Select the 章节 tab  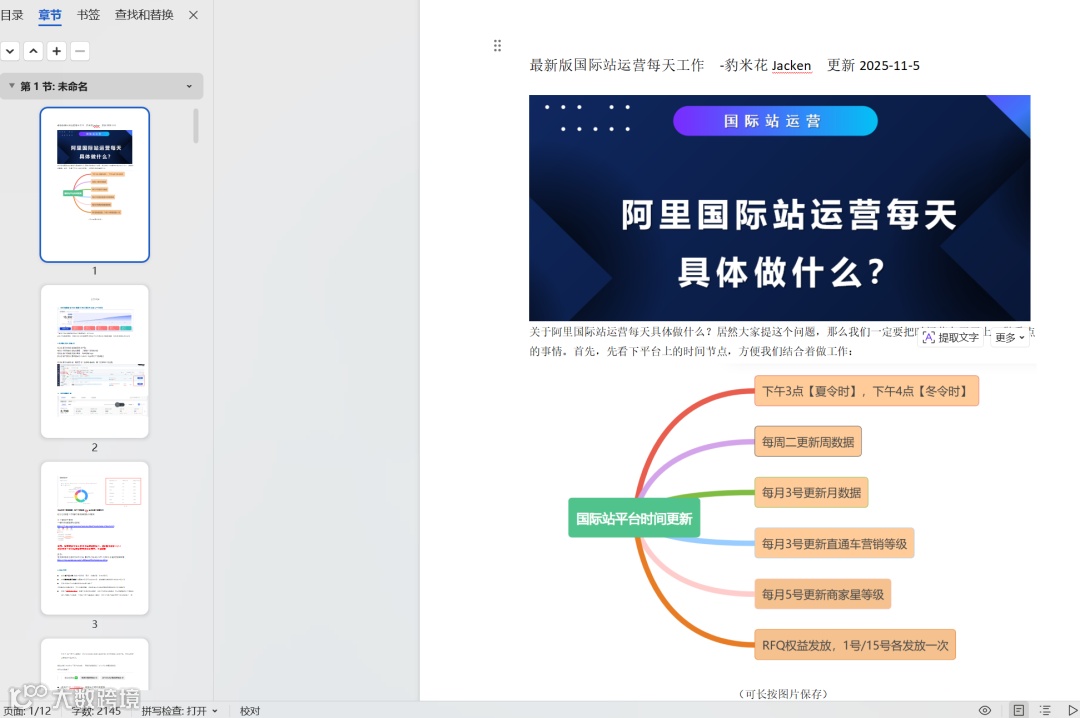[50, 14]
